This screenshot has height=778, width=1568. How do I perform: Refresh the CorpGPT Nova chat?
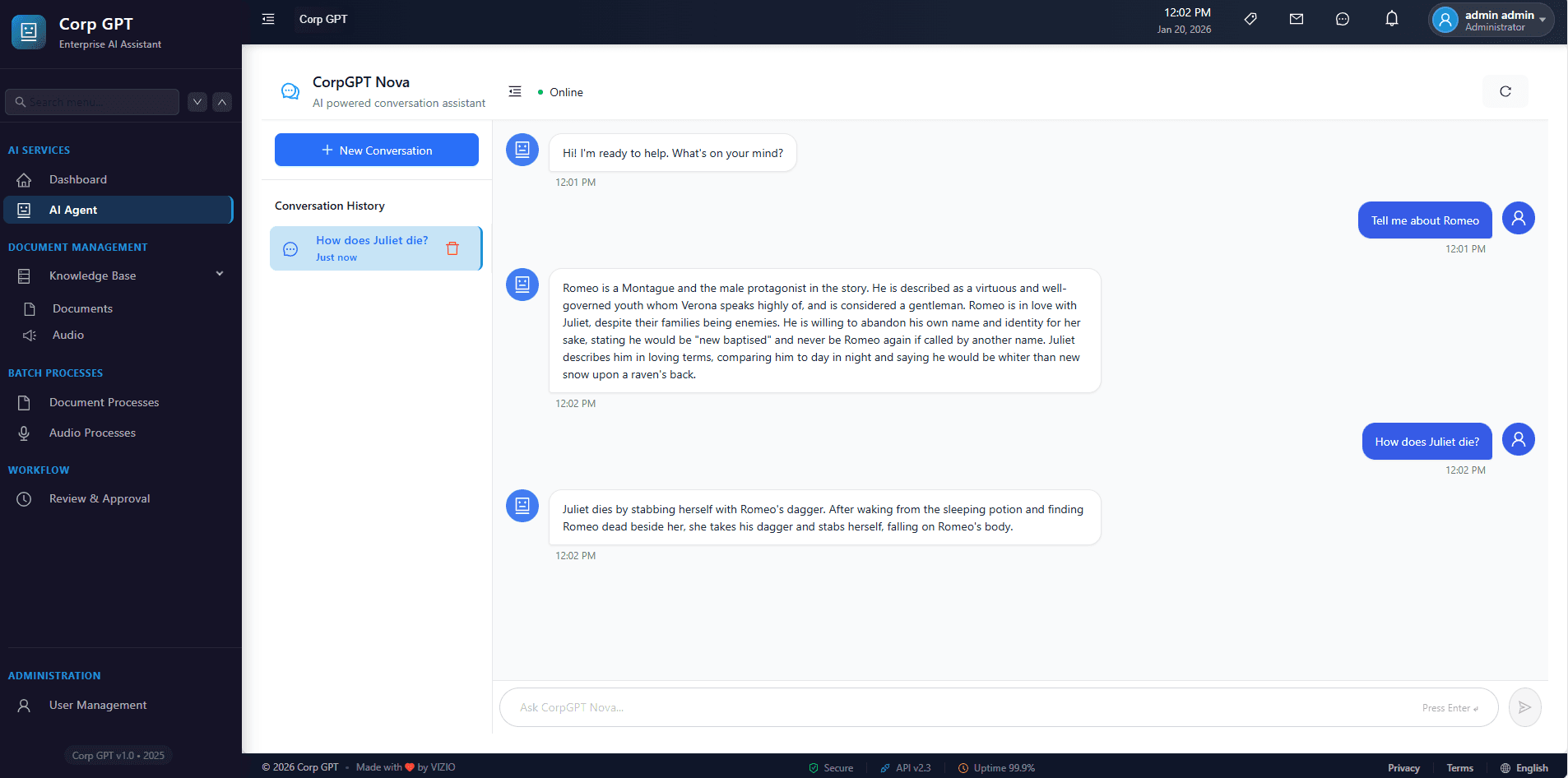(x=1505, y=91)
